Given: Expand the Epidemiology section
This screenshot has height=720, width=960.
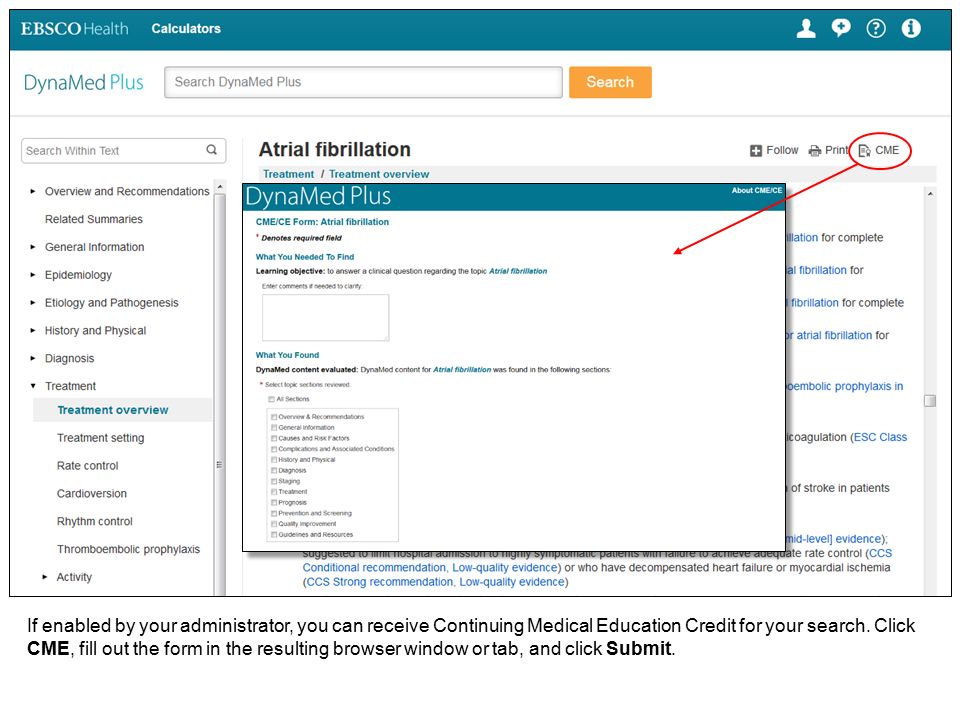Looking at the screenshot, I should pyautogui.click(x=33, y=275).
